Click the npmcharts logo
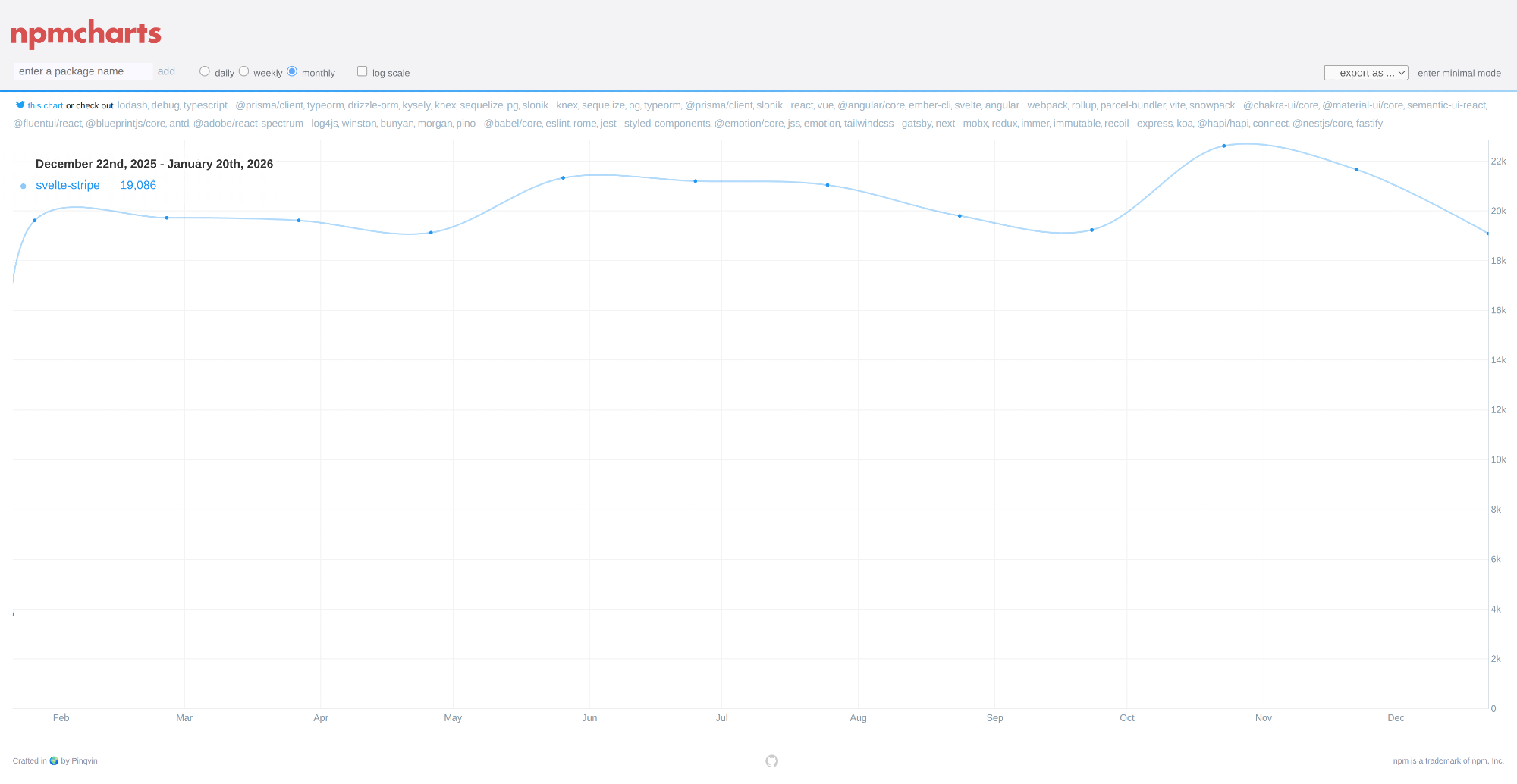 coord(86,33)
